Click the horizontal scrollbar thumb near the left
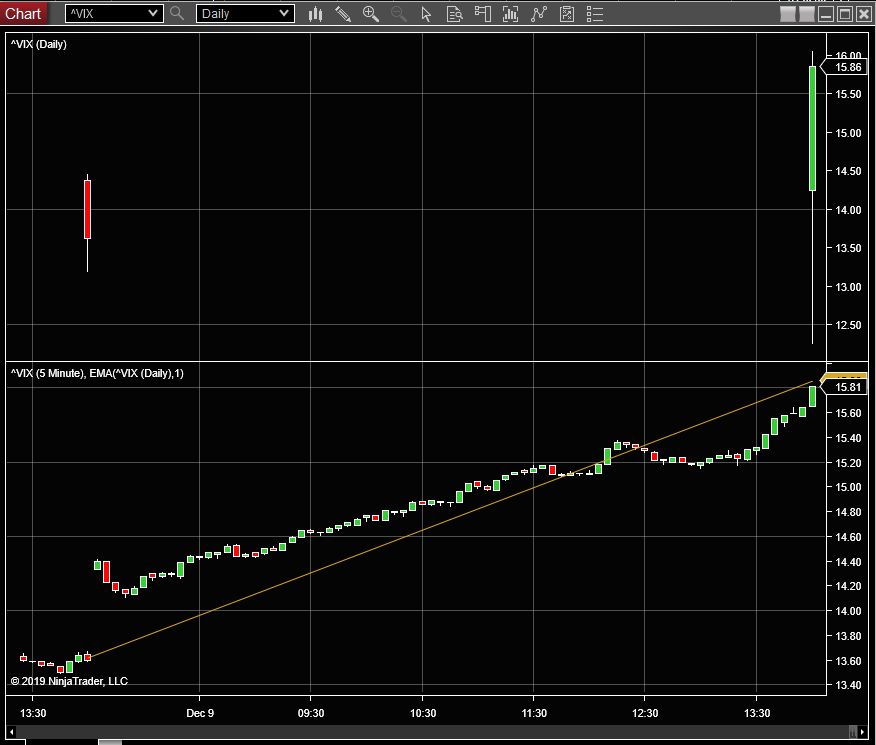The height and width of the screenshot is (745, 876). pos(110,742)
